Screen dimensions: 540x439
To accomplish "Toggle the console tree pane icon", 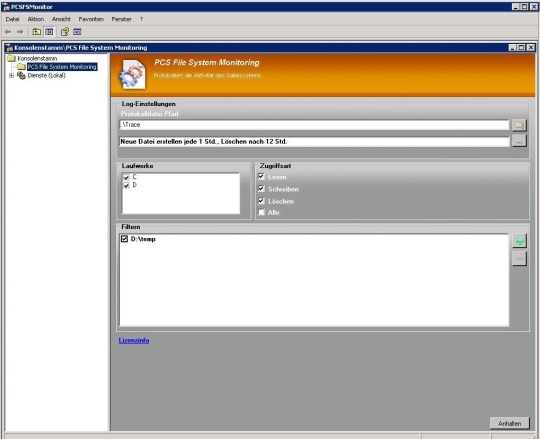I will [49, 32].
